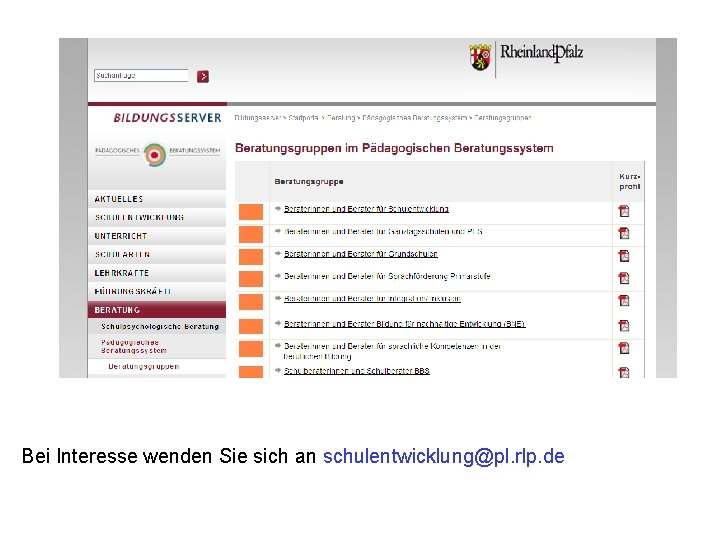
Task: Select Beratungsgruppen in the sidebar submenu
Action: click(144, 366)
